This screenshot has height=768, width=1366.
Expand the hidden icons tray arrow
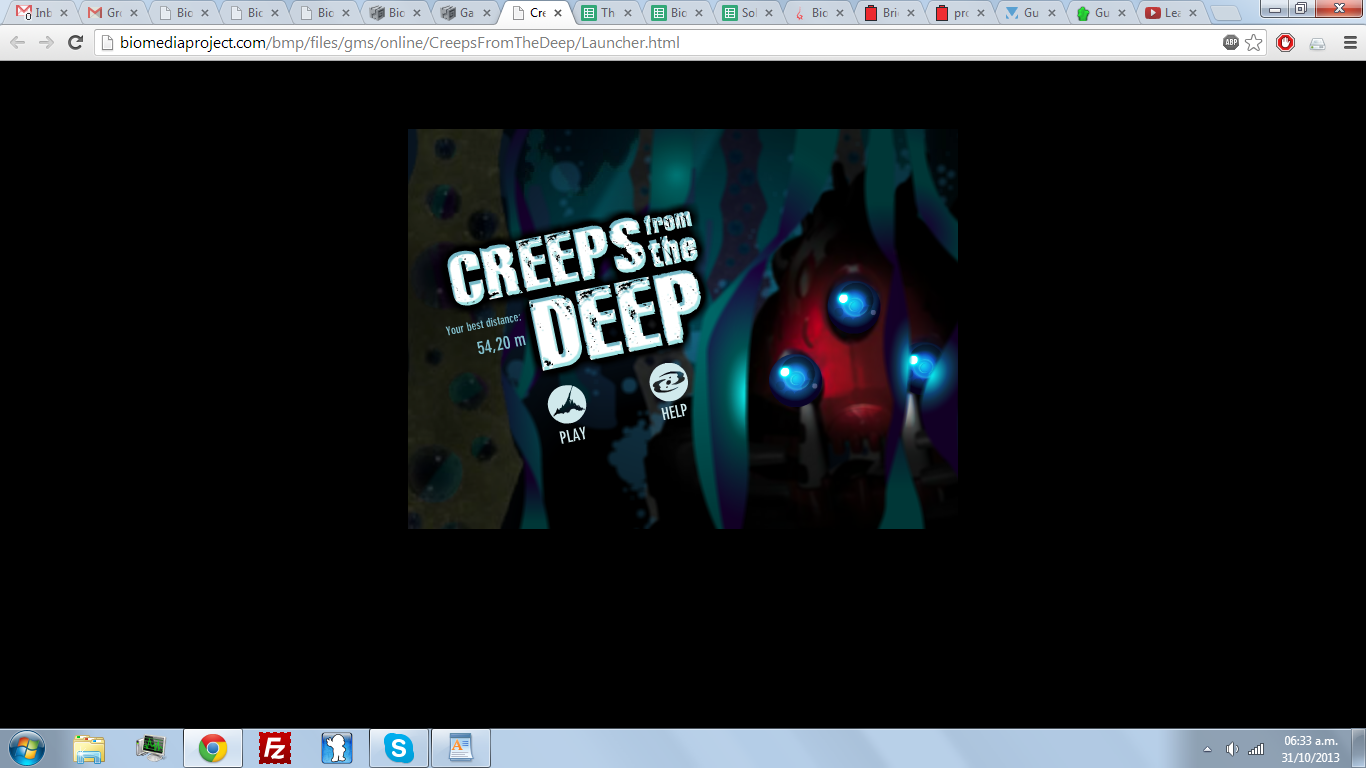pyautogui.click(x=1207, y=750)
